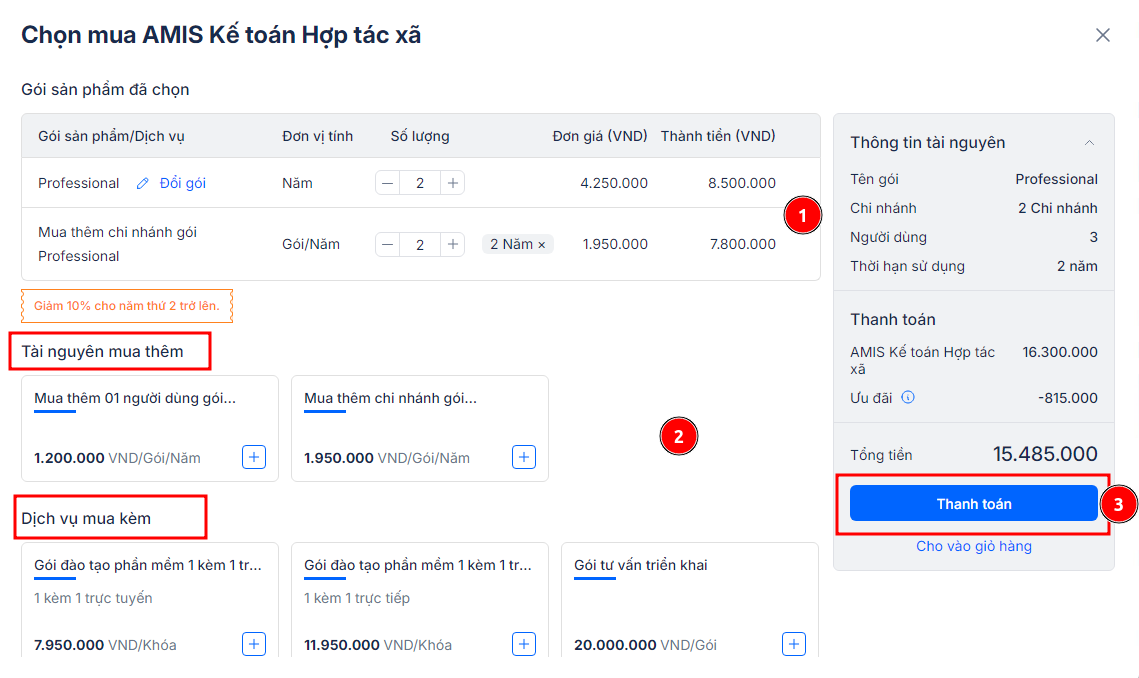Remove the 2 Năm tag
The width and height of the screenshot is (1139, 678).
point(541,245)
